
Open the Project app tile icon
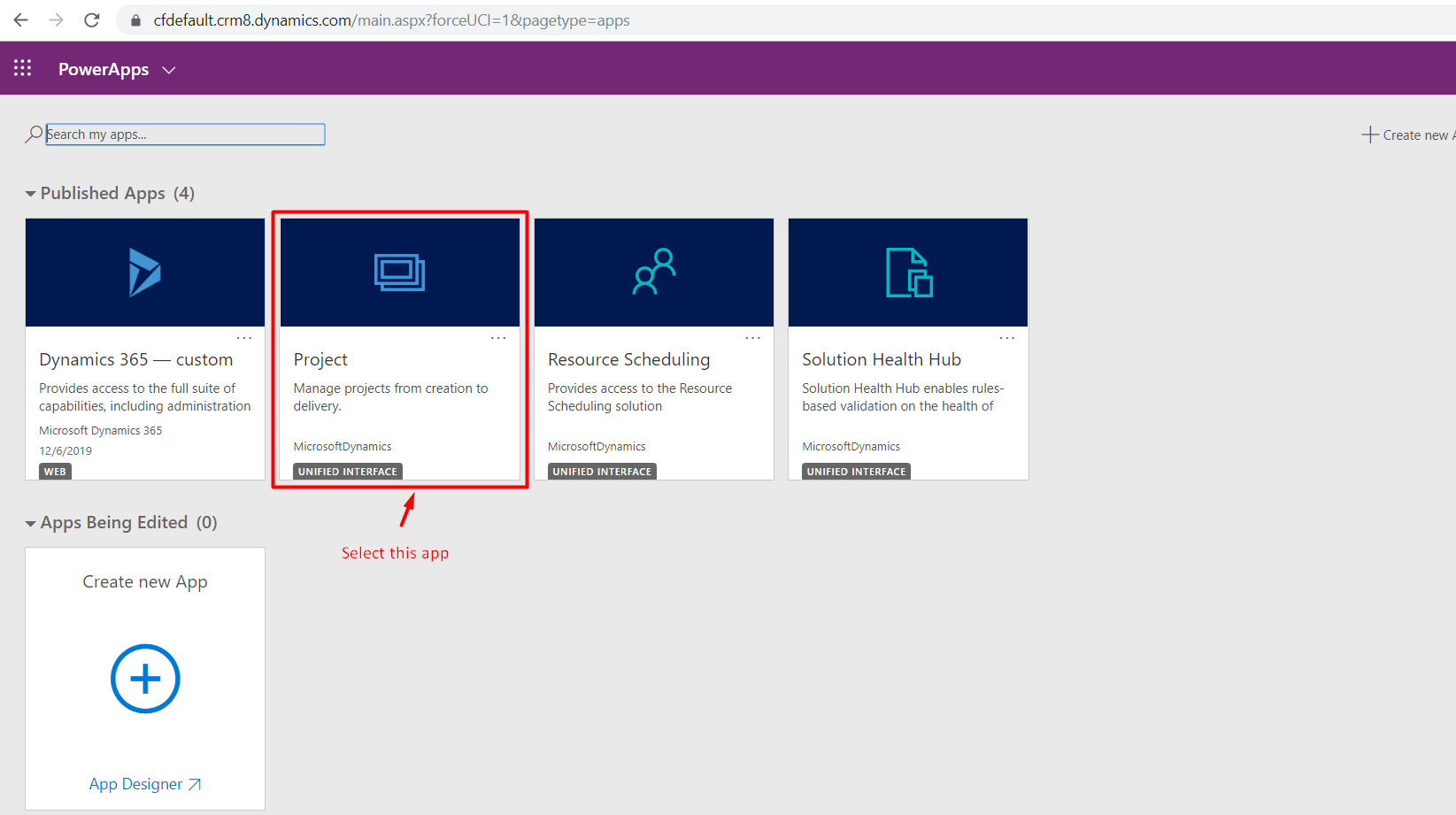pyautogui.click(x=399, y=273)
